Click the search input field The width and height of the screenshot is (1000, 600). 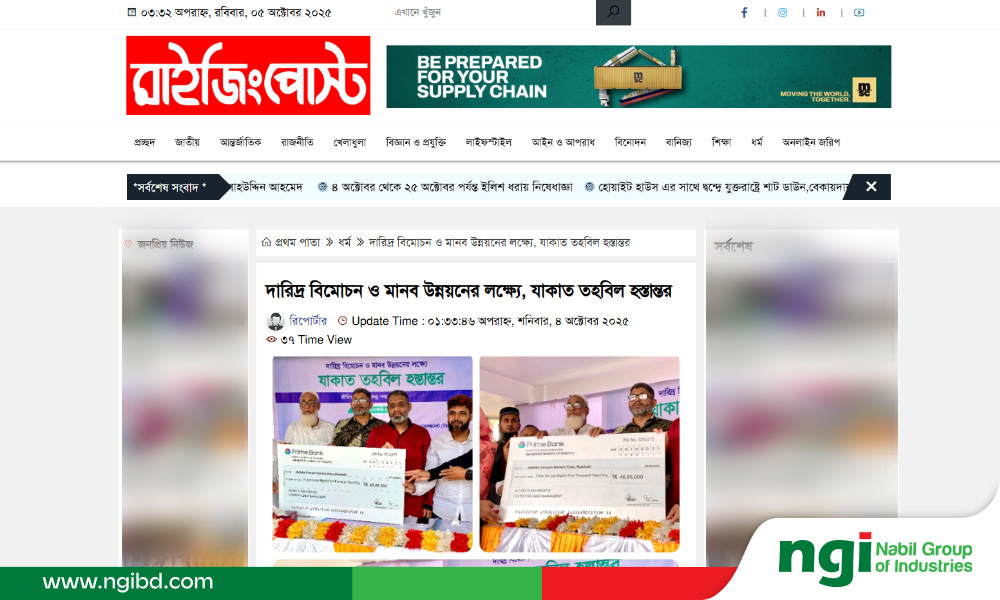coord(491,12)
